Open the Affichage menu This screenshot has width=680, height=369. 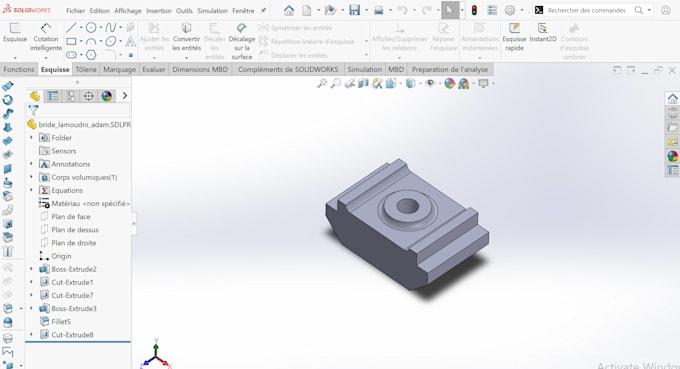pos(128,11)
